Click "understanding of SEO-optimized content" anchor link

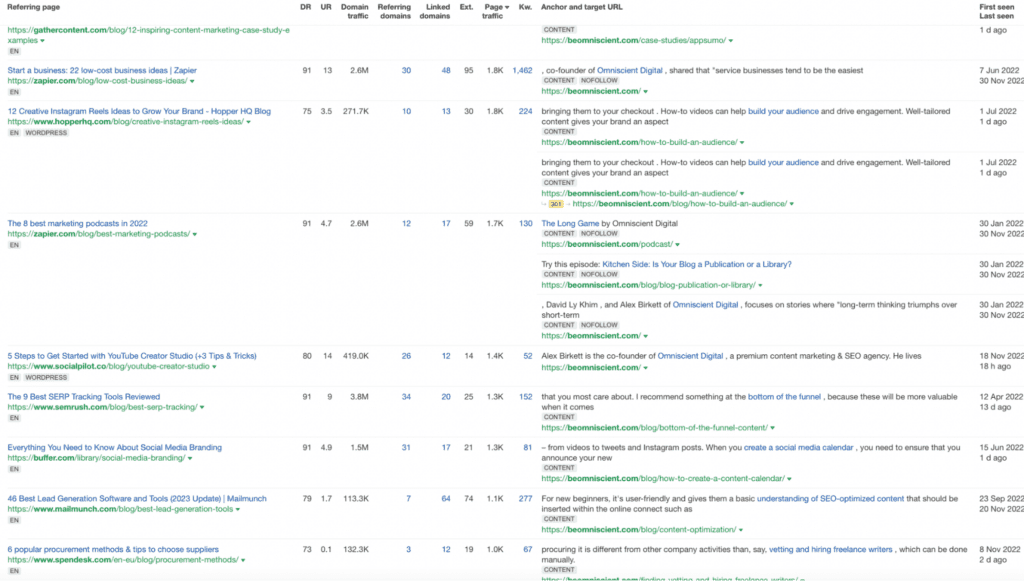click(831, 498)
